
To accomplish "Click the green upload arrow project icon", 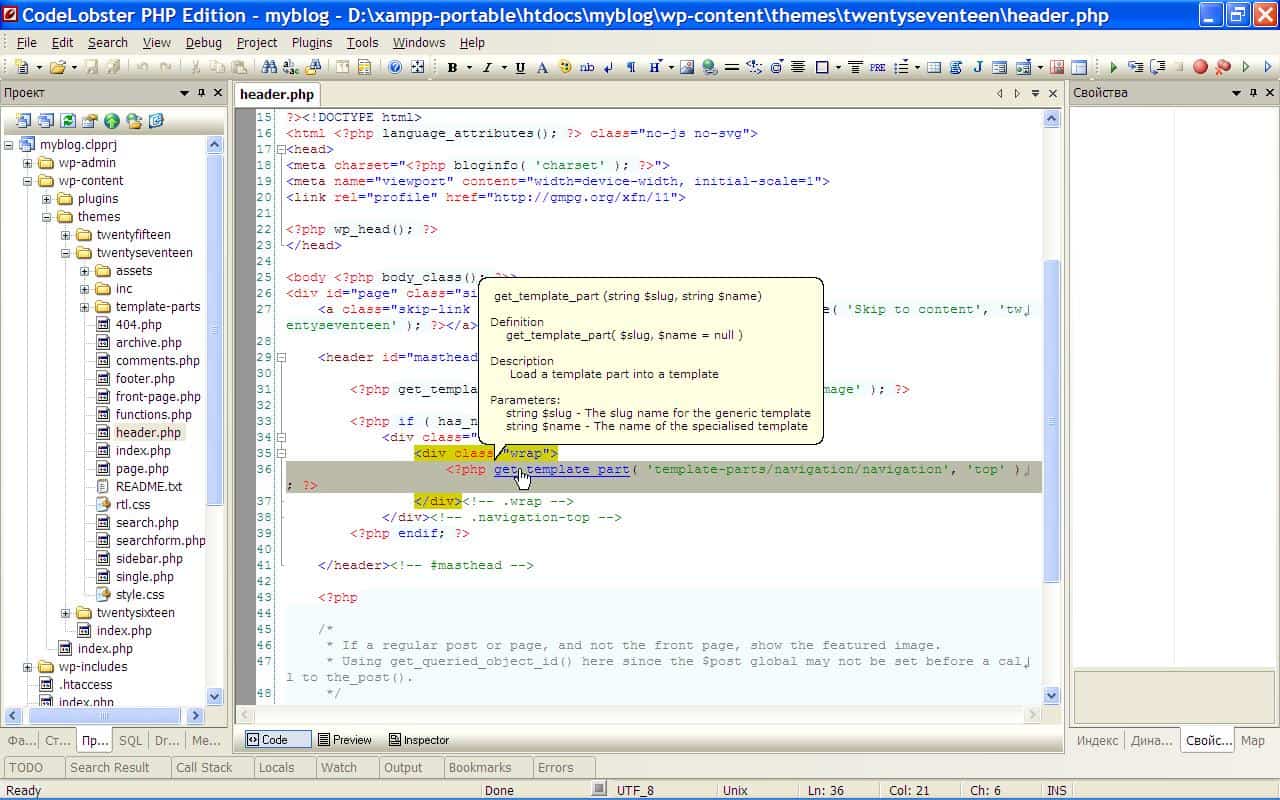I will (112, 121).
